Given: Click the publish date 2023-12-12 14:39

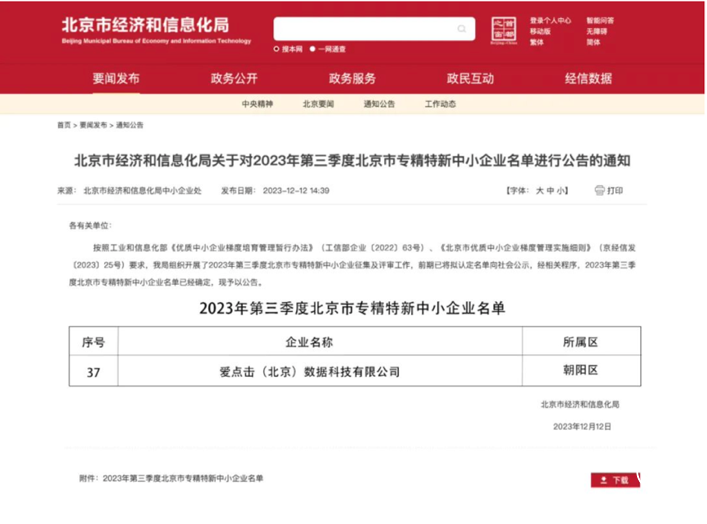Looking at the screenshot, I should click(296, 191).
